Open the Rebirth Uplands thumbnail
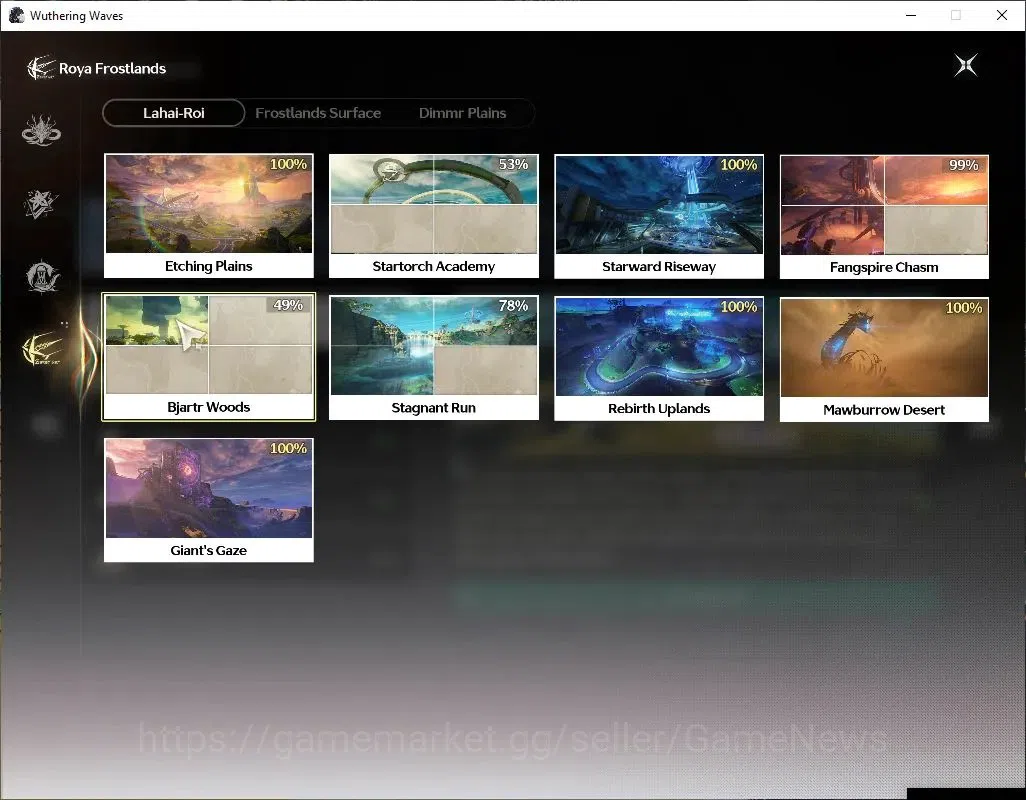 (x=659, y=347)
